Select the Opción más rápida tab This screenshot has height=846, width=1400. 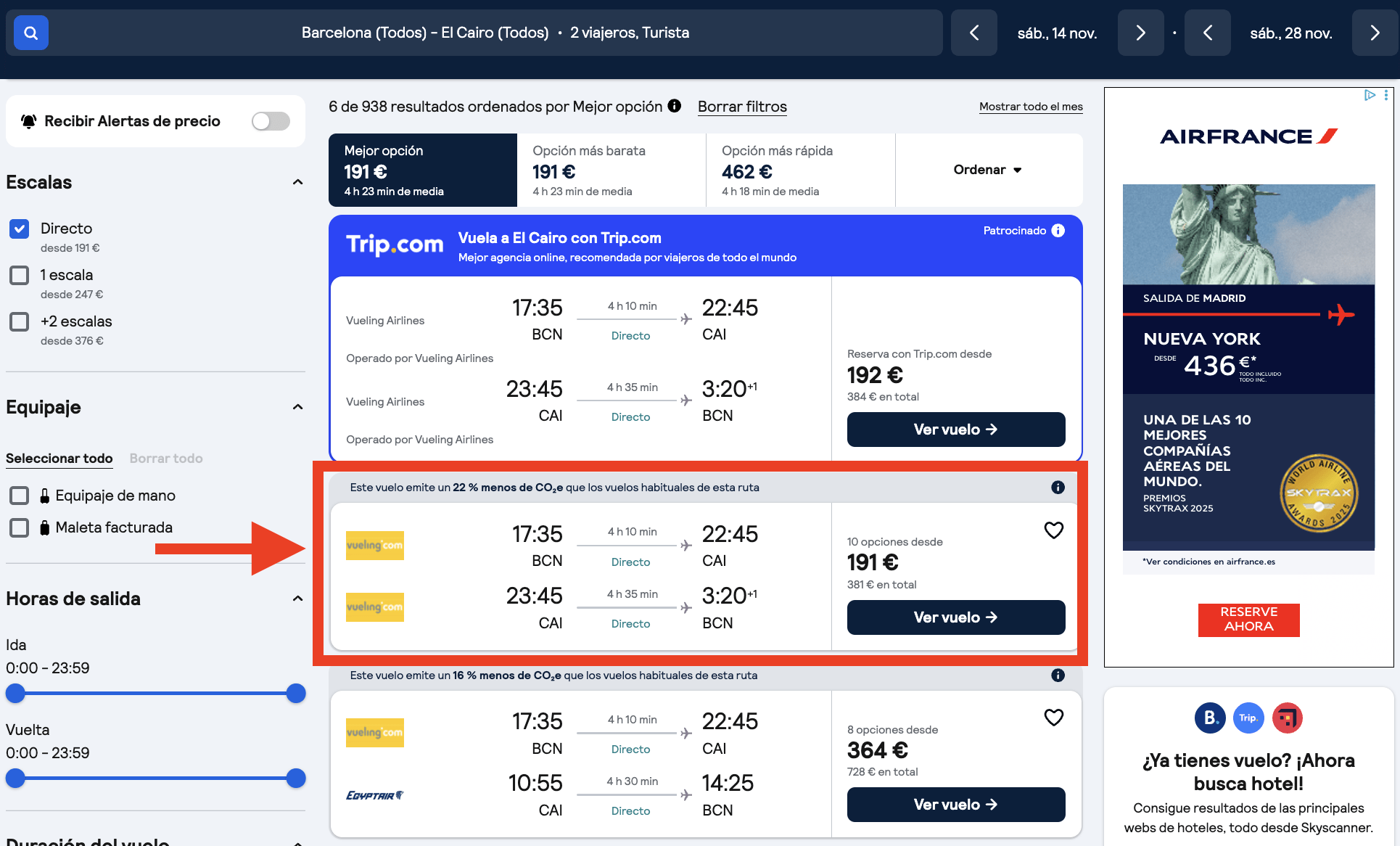coord(800,170)
